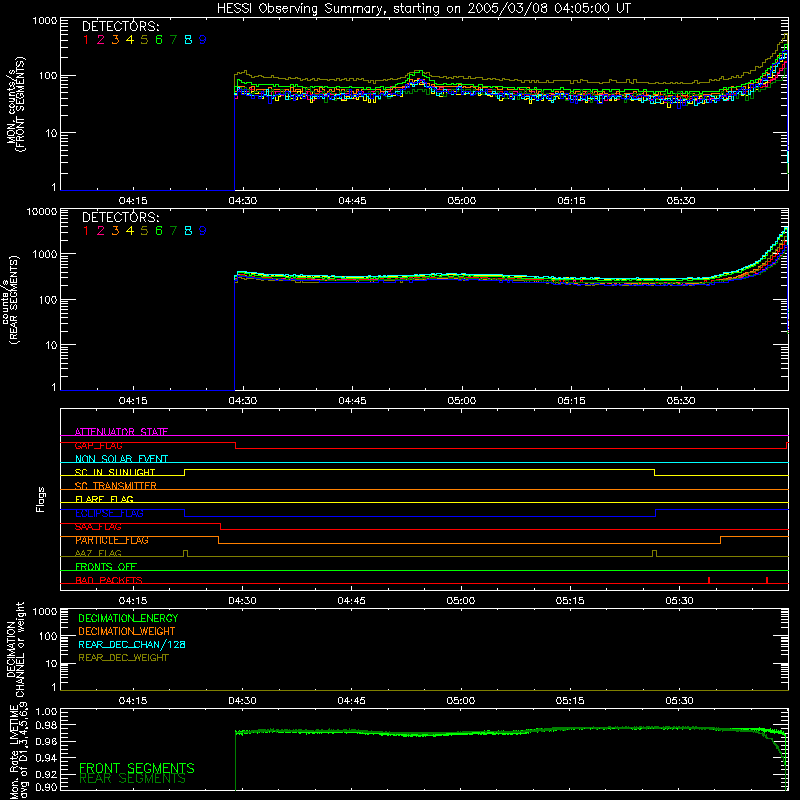Click orange detector number 3 in rear segments legend
800x800 pixels.
(x=115, y=231)
